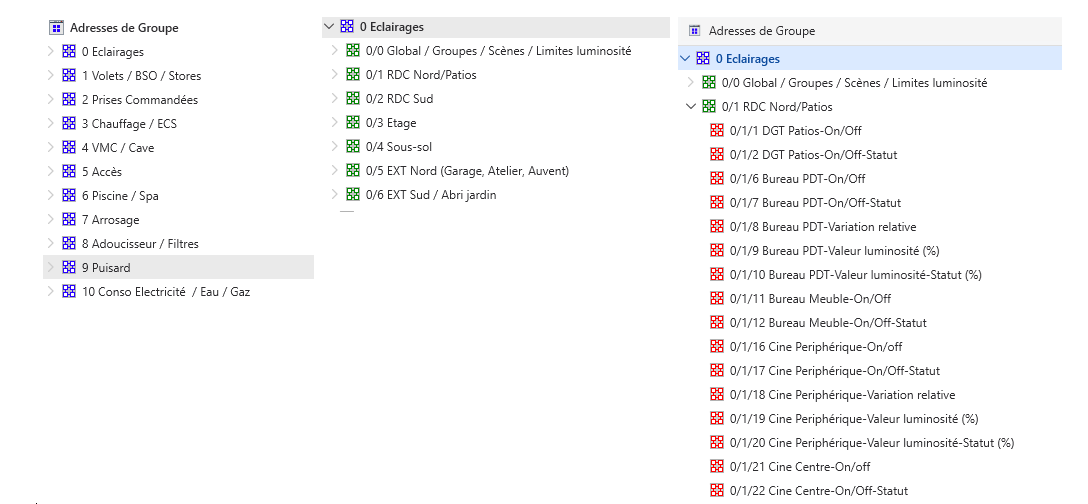
Task: Click the blue icon beside 6 Piscine / Spa
Action: (x=69, y=196)
